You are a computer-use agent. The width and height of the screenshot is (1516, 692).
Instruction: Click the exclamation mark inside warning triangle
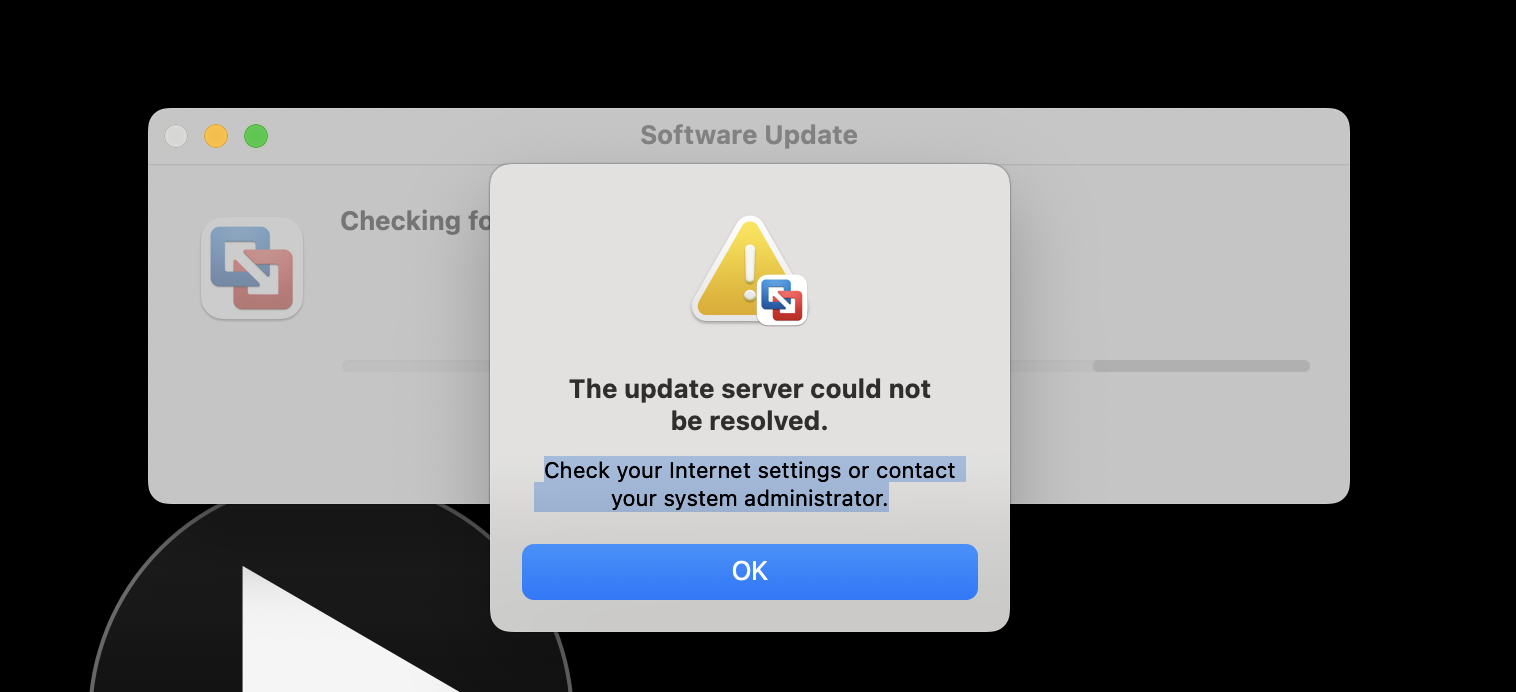pos(749,272)
